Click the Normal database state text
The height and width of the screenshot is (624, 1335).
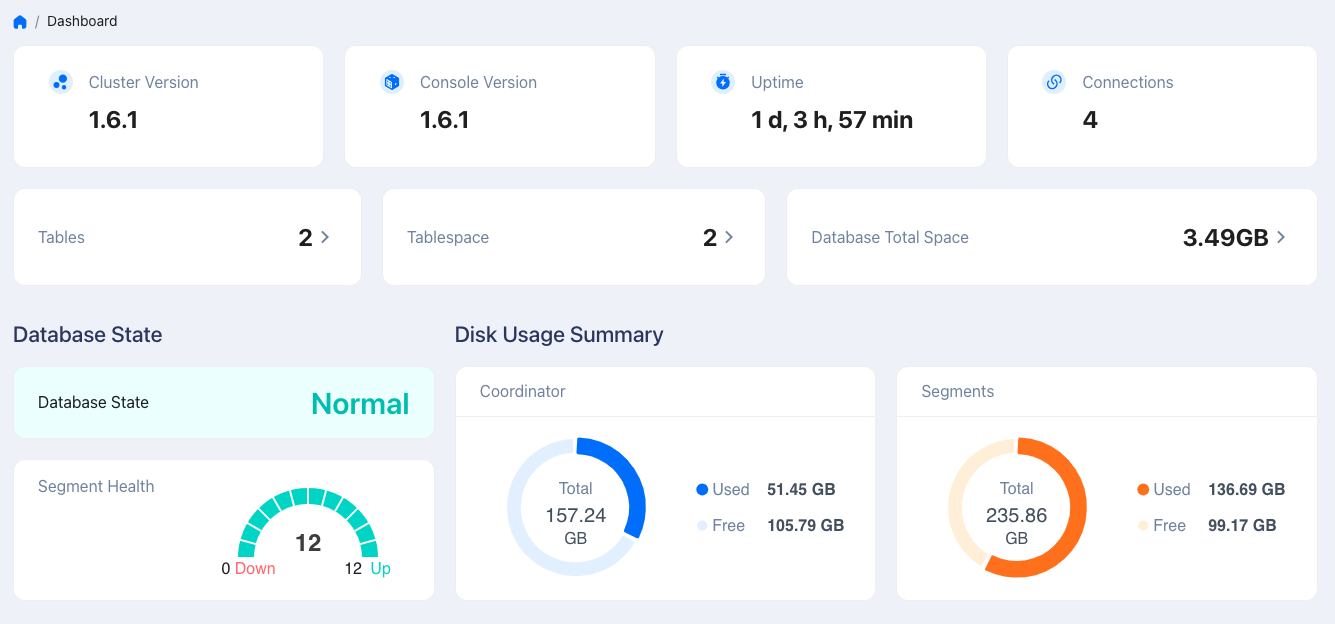point(360,403)
